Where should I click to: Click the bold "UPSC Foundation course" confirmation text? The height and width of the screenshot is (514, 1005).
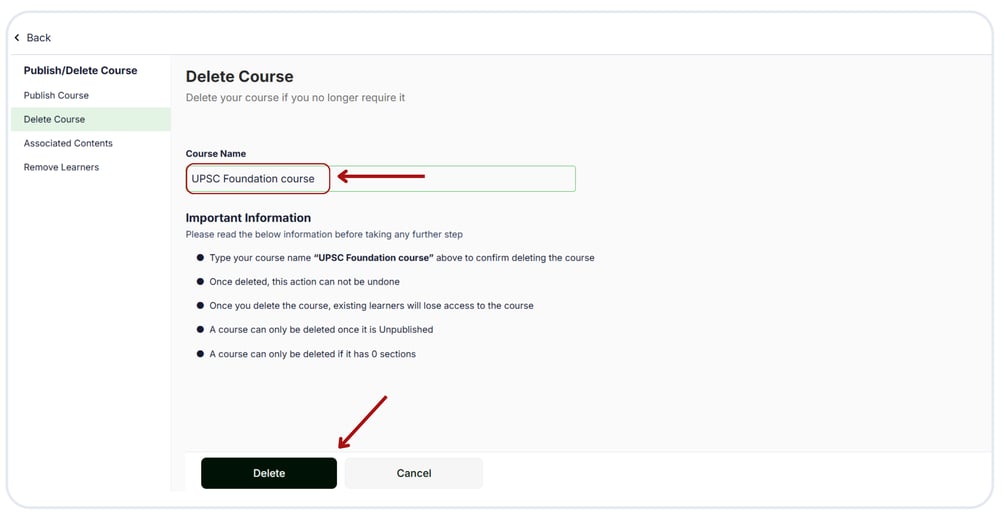tap(374, 258)
